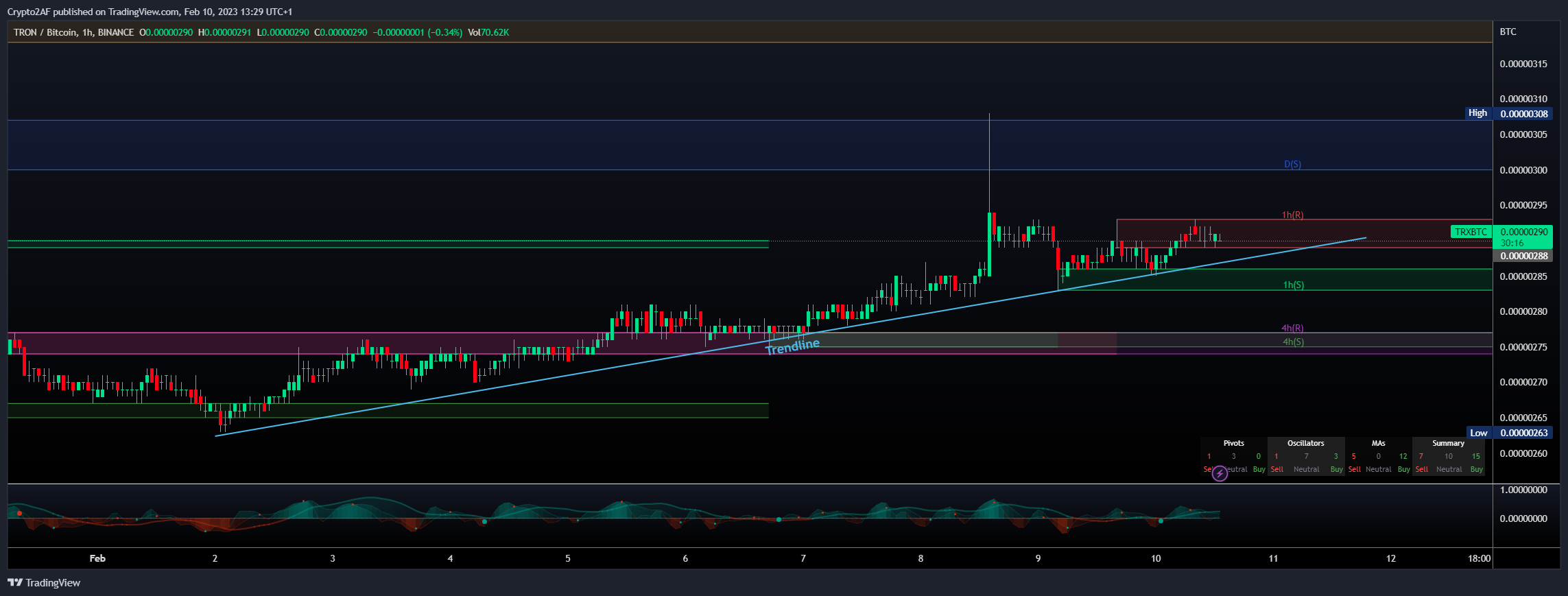The width and height of the screenshot is (1568, 596).
Task: Select the 4h(S) support label
Action: (x=1294, y=342)
